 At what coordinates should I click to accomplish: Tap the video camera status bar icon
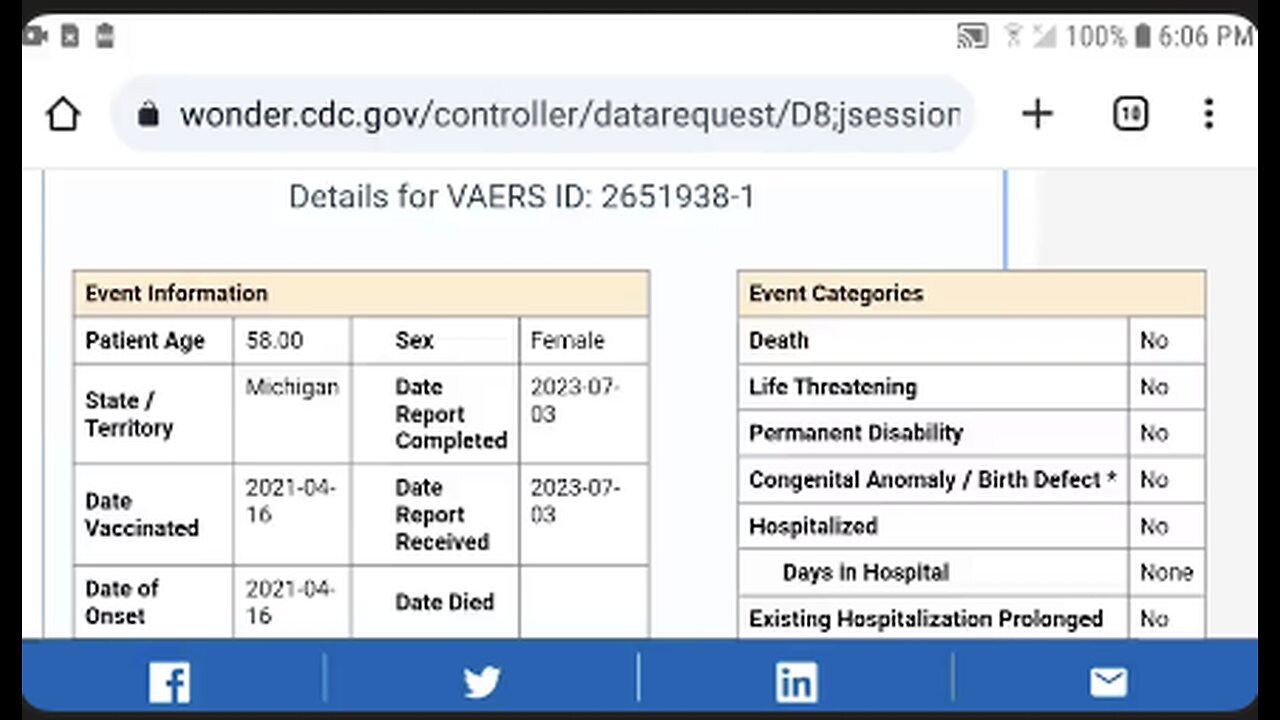click(x=35, y=37)
